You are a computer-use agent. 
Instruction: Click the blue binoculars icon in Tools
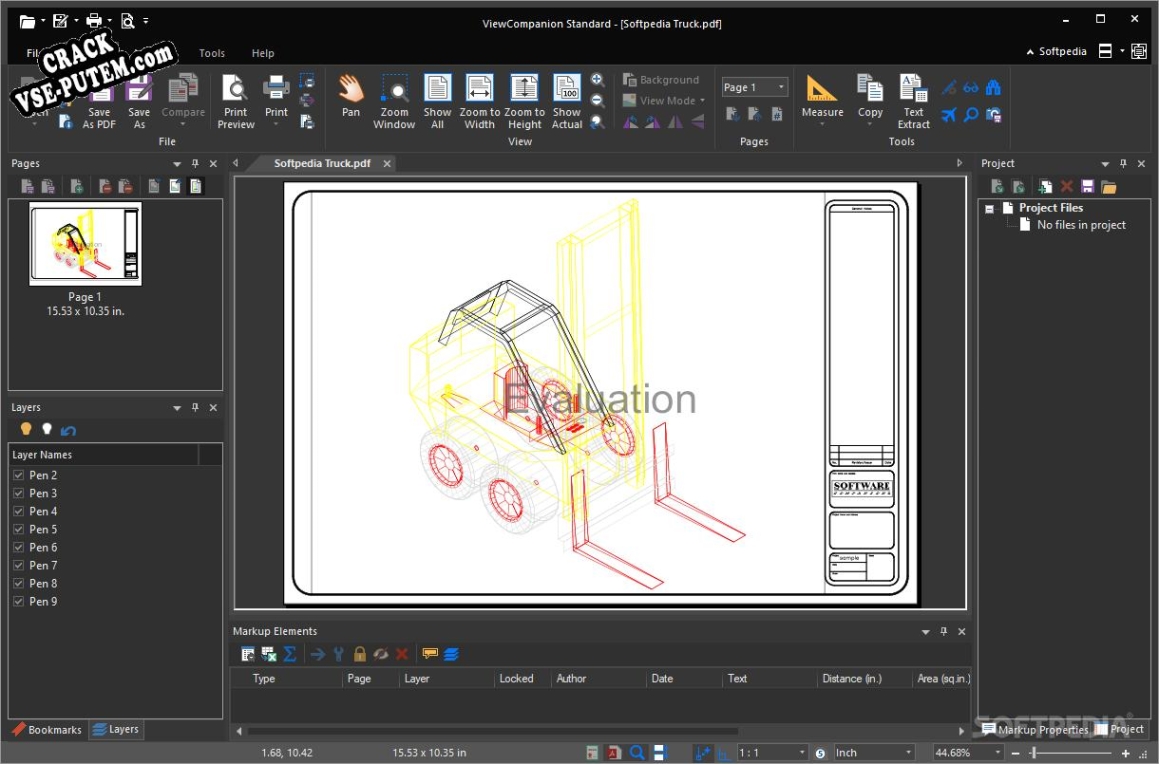click(993, 88)
